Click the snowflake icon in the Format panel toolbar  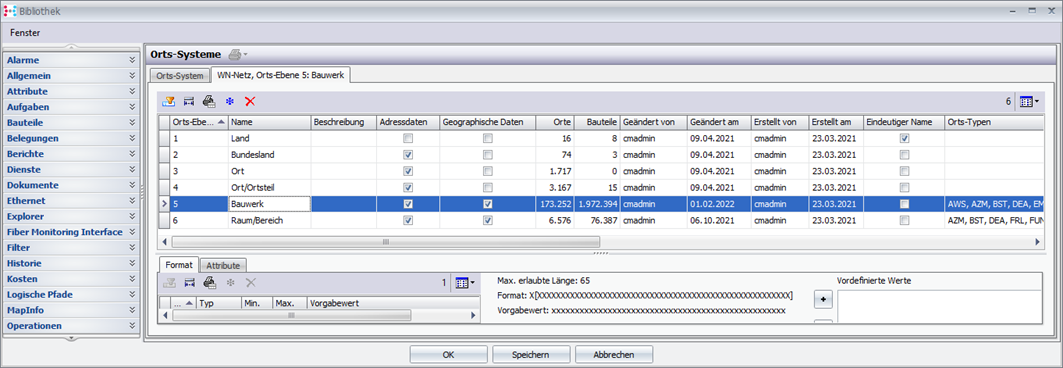click(229, 283)
